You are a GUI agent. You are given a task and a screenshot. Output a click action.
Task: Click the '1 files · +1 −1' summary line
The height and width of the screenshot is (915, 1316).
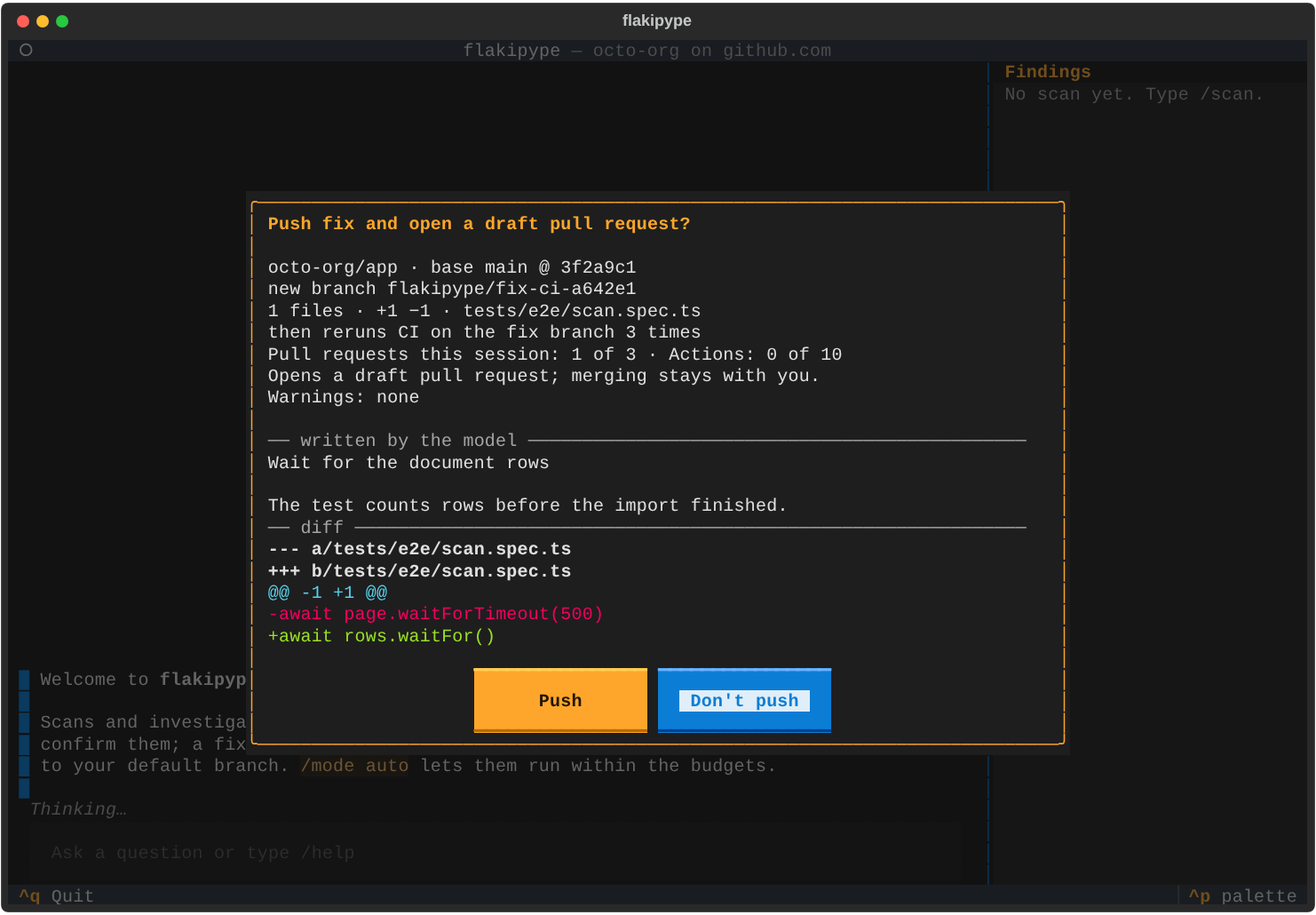pos(485,311)
